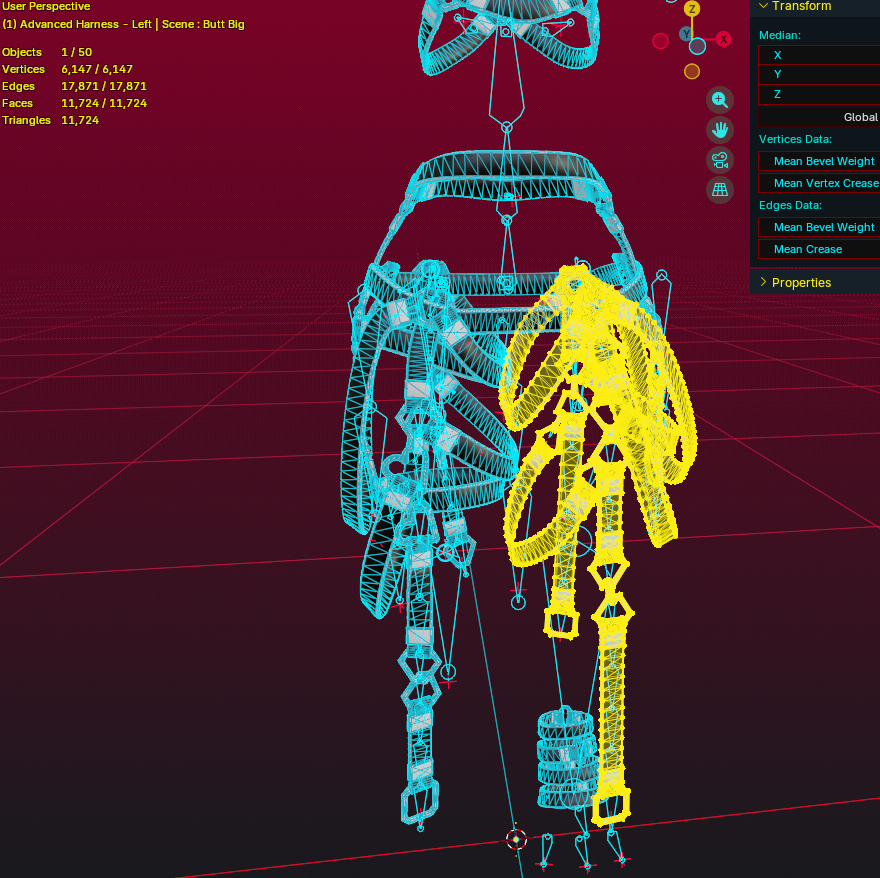
Task: Select the Global orientation button
Action: pyautogui.click(x=819, y=117)
